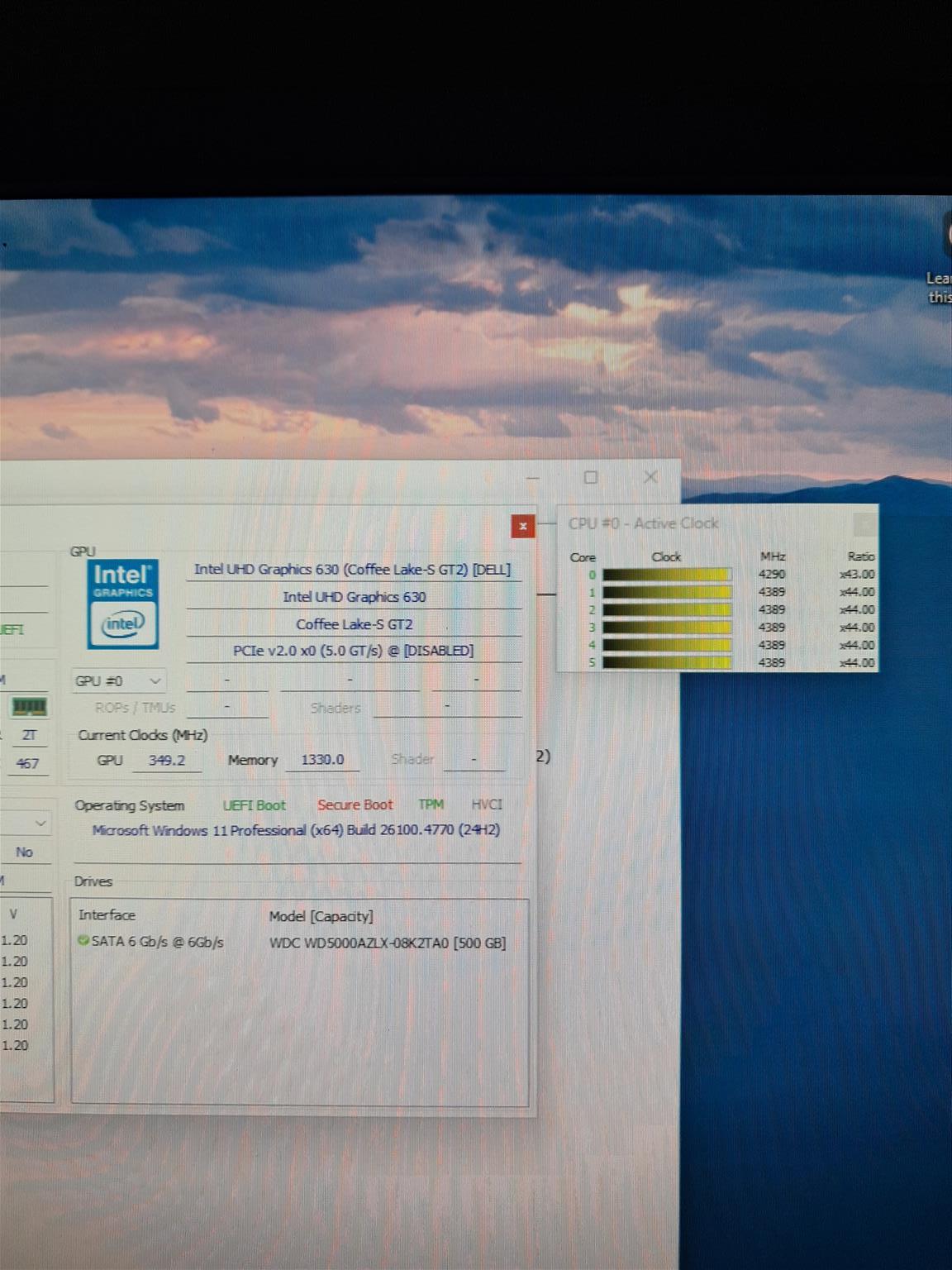Viewport: 952px width, 1270px height.
Task: Click the TPM status indicator
Action: 431,804
